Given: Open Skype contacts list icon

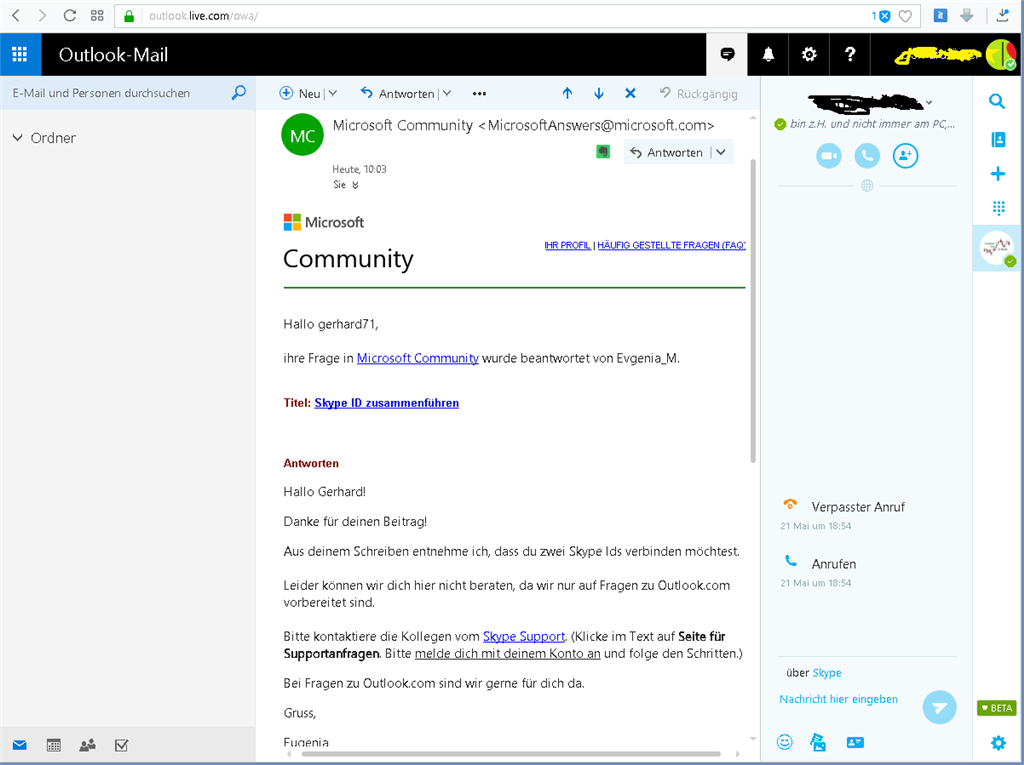Looking at the screenshot, I should click(x=998, y=139).
